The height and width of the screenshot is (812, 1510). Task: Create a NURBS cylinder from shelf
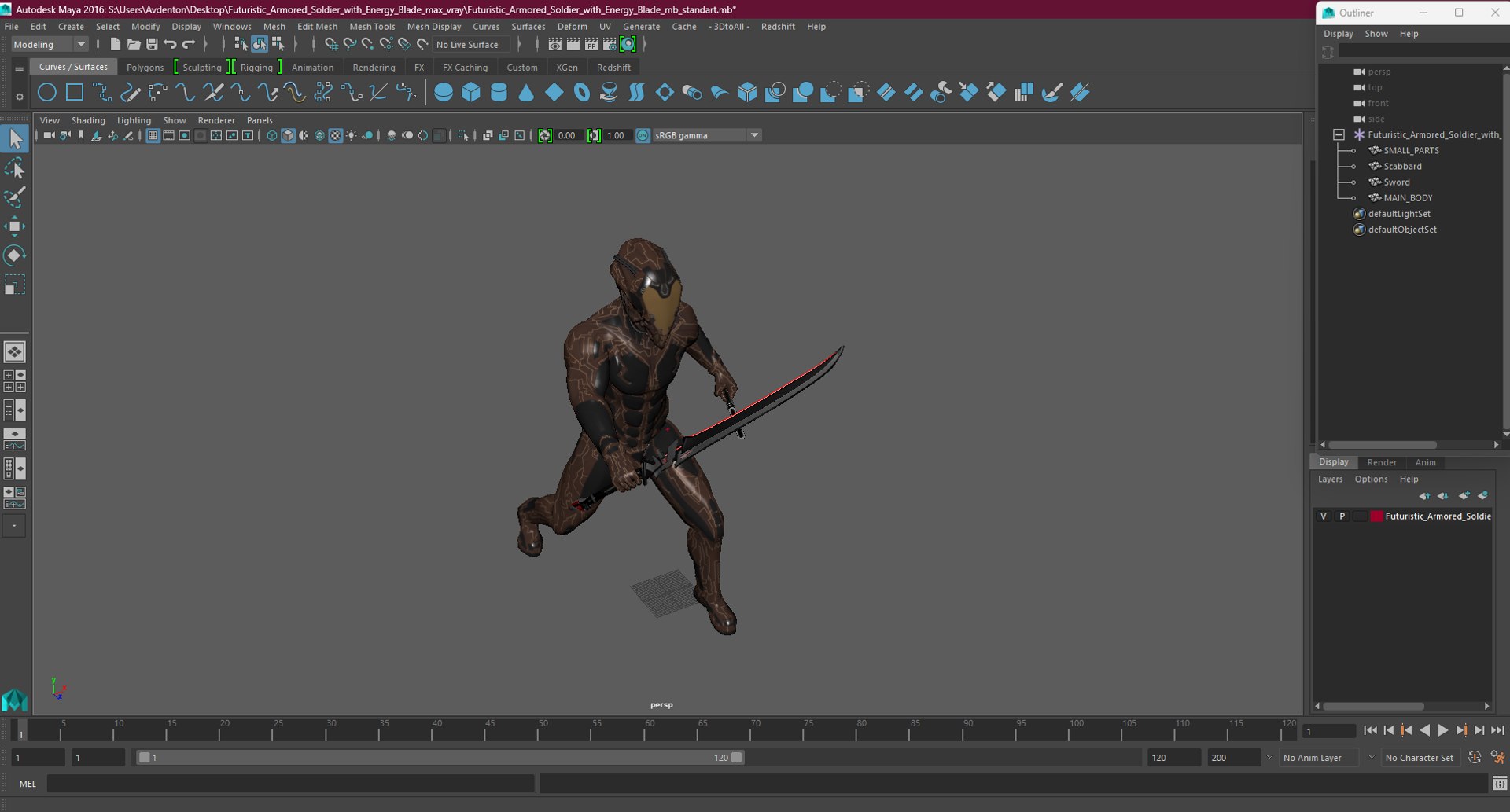499,93
